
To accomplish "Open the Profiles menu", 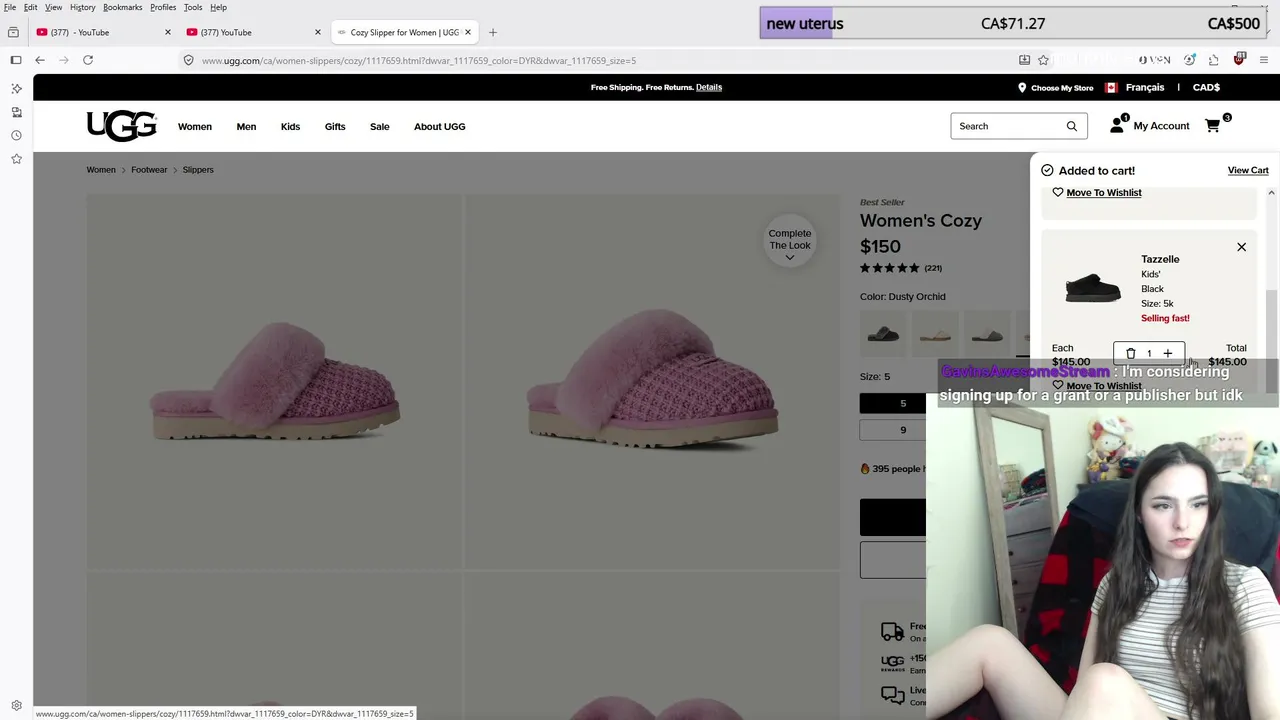I will (163, 7).
